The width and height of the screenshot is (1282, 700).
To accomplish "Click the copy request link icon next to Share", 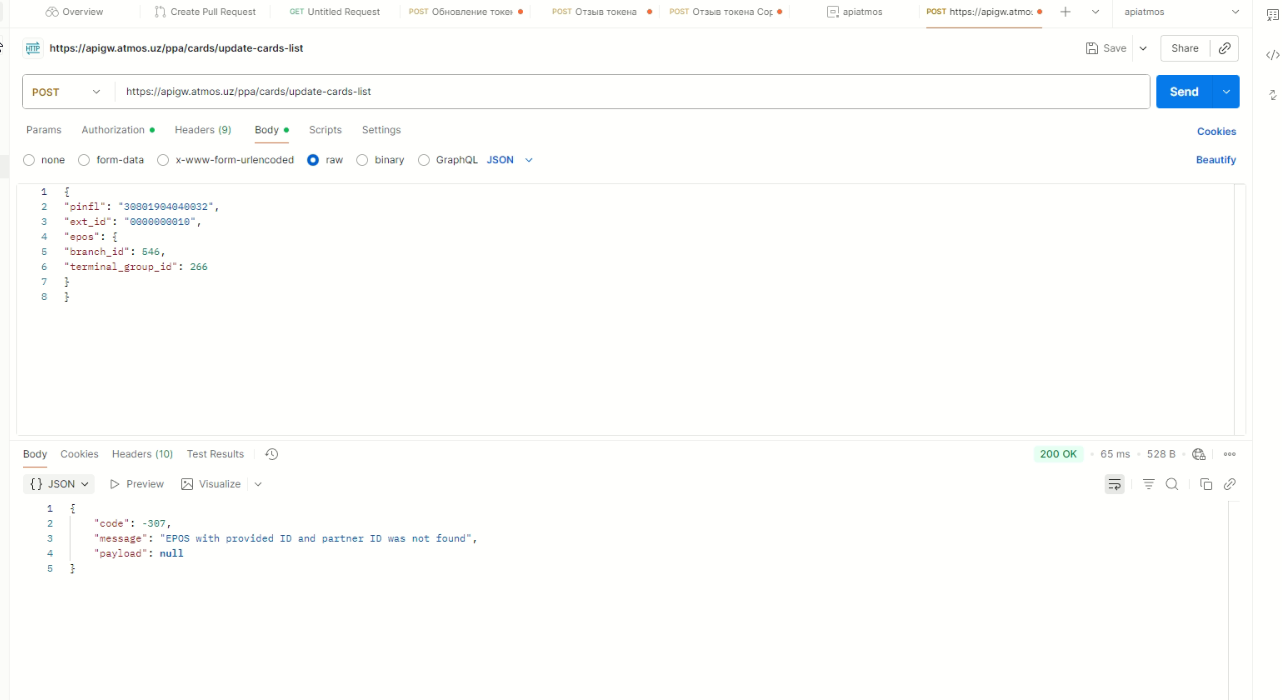I will pyautogui.click(x=1225, y=48).
